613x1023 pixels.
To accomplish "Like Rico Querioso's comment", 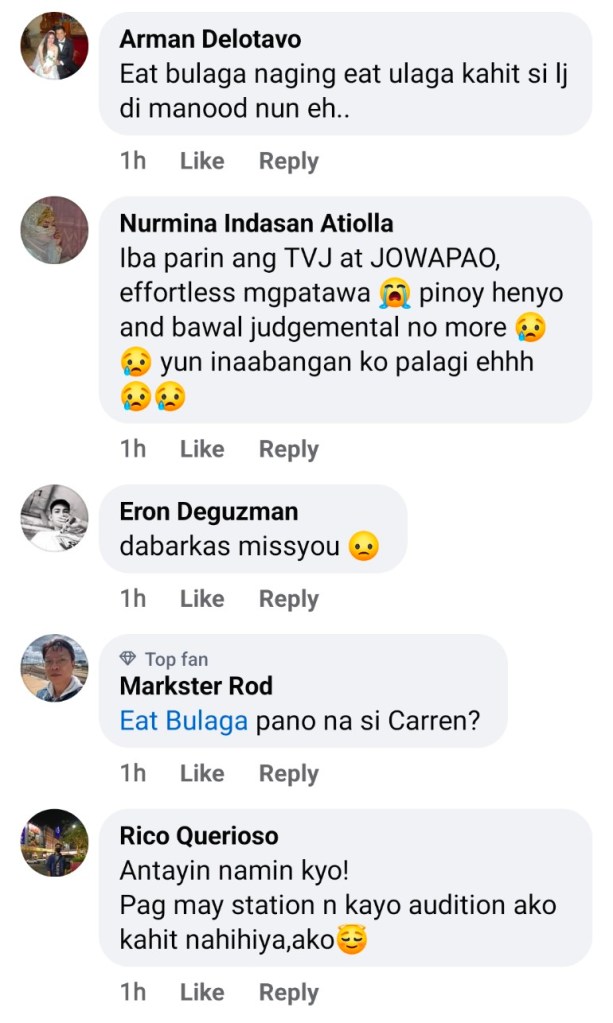I will coord(202,992).
